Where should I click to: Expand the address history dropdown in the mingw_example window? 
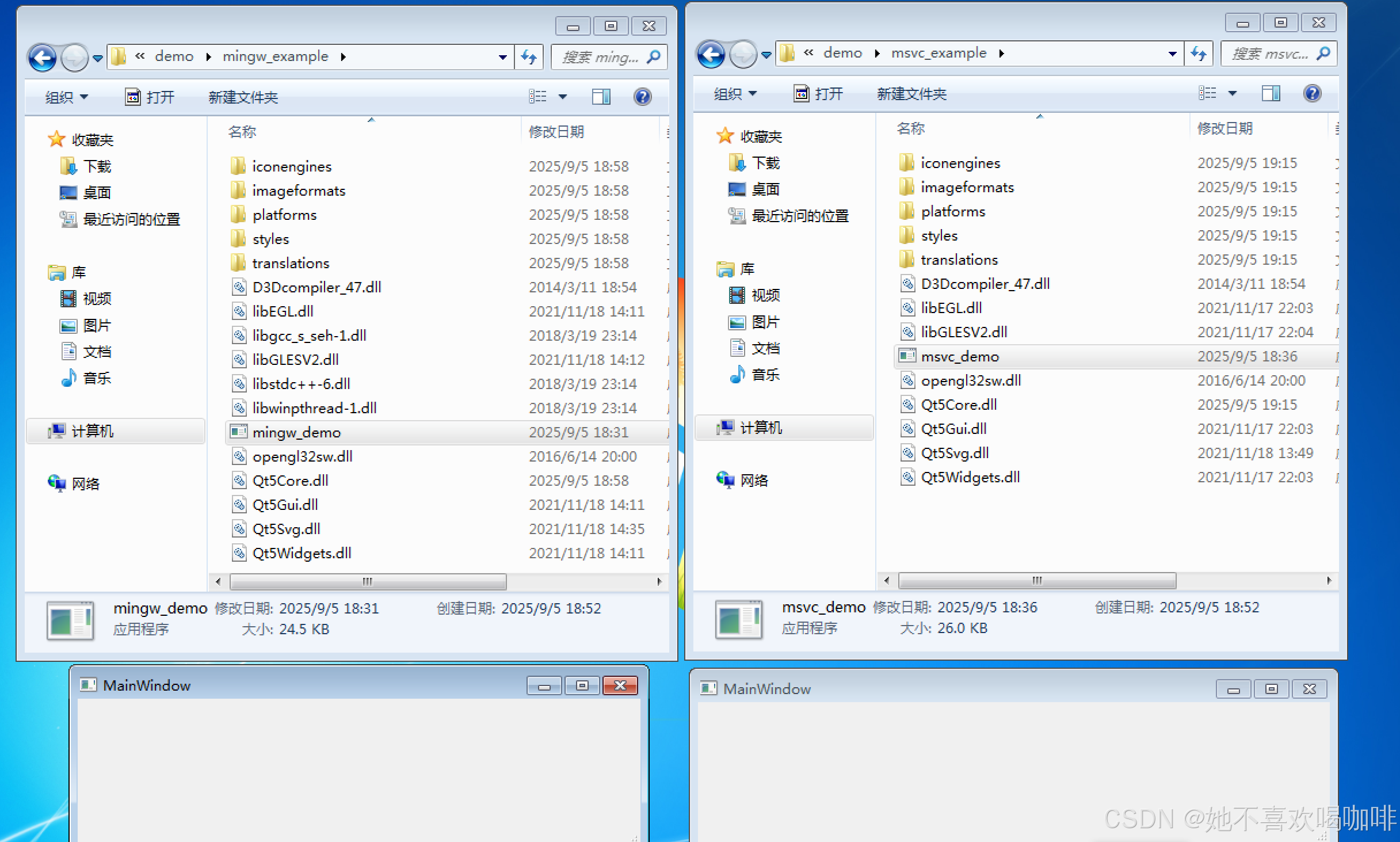pos(503,57)
